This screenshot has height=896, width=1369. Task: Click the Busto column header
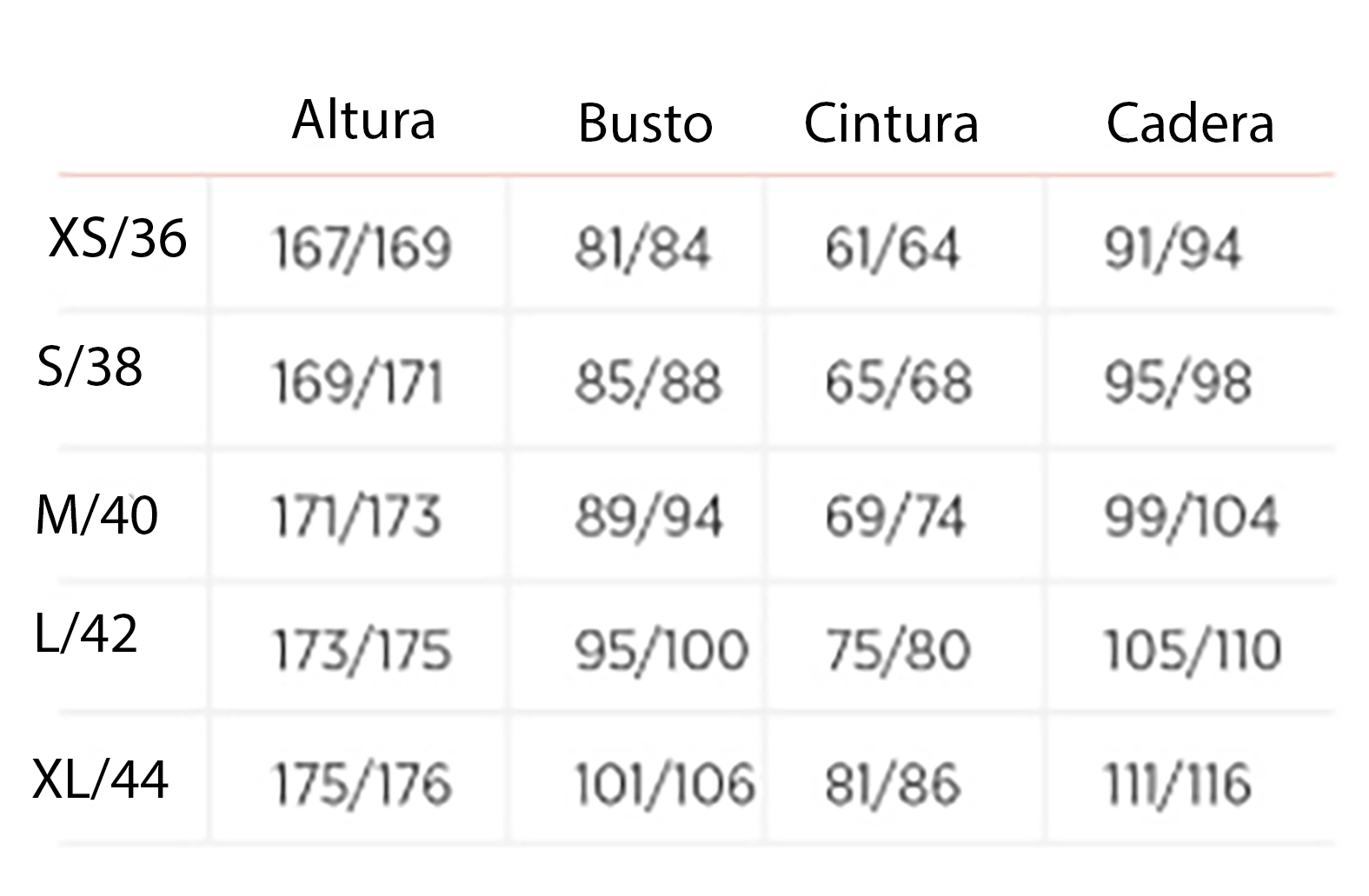pos(645,123)
